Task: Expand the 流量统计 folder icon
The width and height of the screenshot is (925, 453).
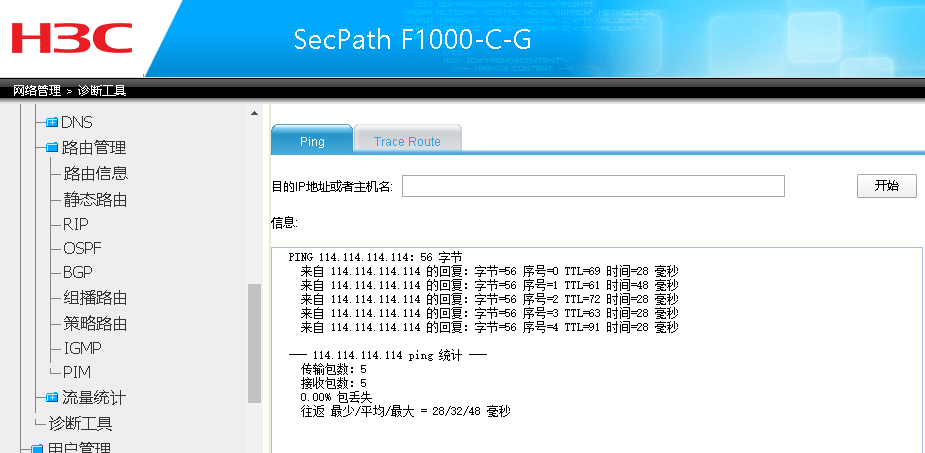Action: click(52, 398)
